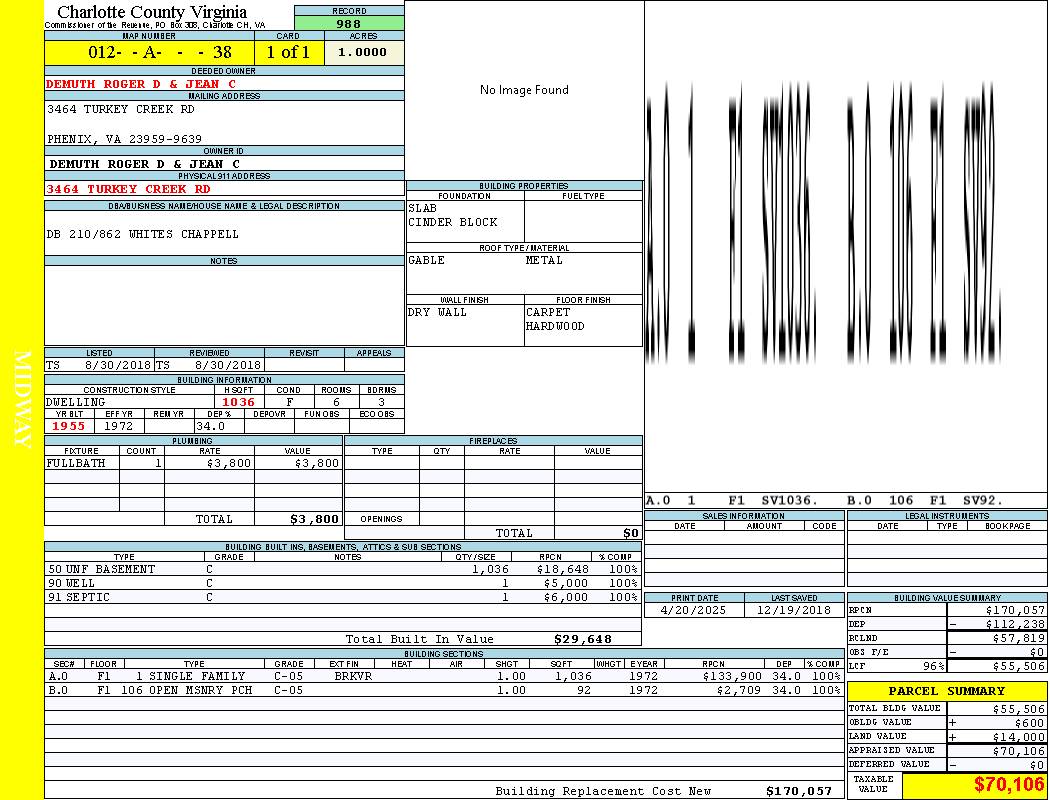
Task: Click the LISTED date 'TS 8/30/2018'
Action: (99, 366)
